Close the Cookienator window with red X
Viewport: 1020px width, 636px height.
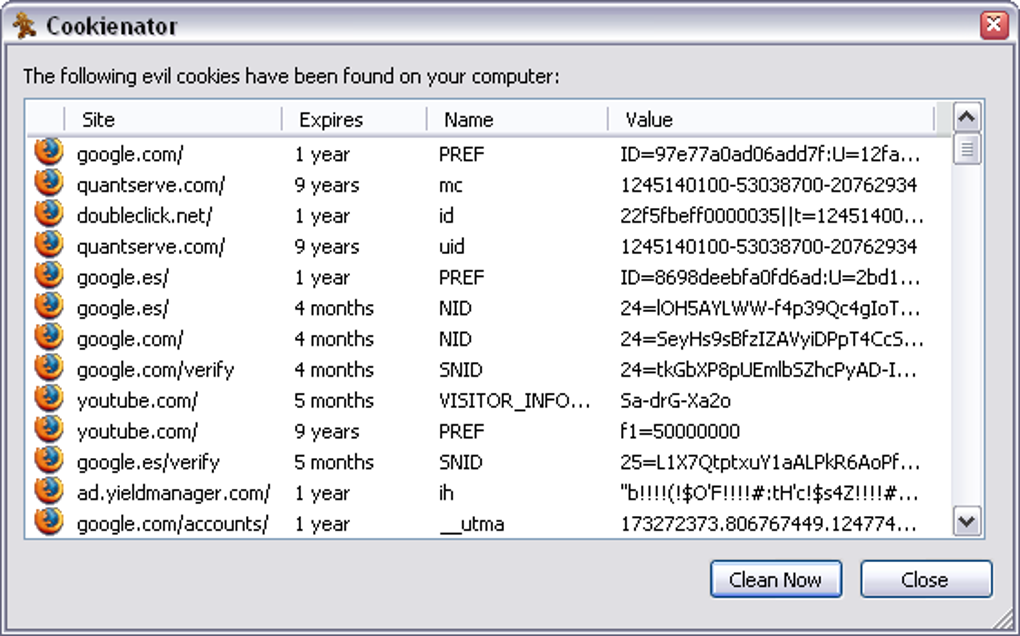(x=994, y=25)
